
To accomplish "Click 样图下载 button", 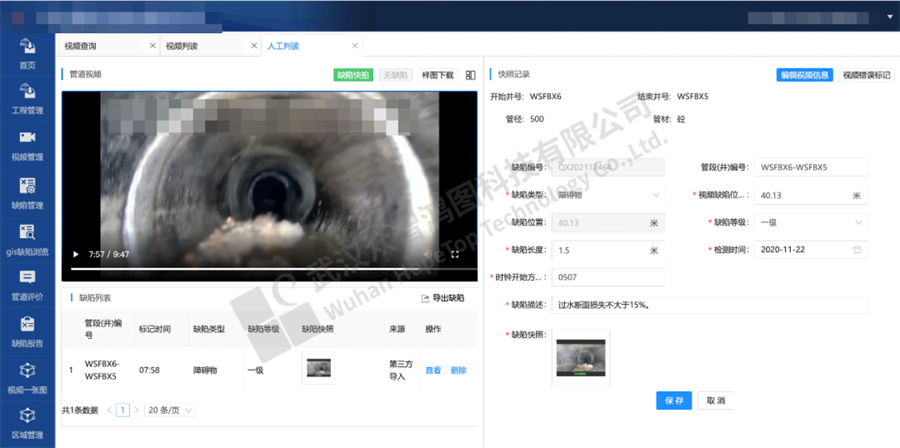I will [x=438, y=75].
